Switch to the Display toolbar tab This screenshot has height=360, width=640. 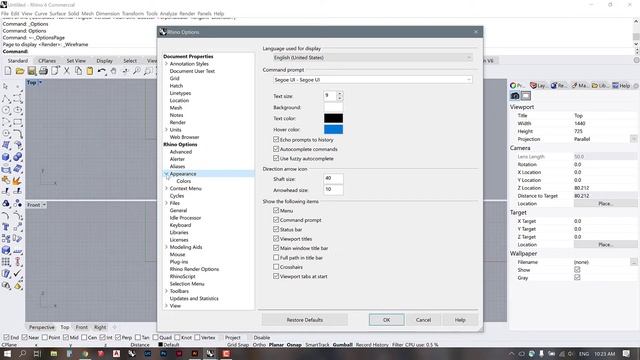(x=104, y=61)
